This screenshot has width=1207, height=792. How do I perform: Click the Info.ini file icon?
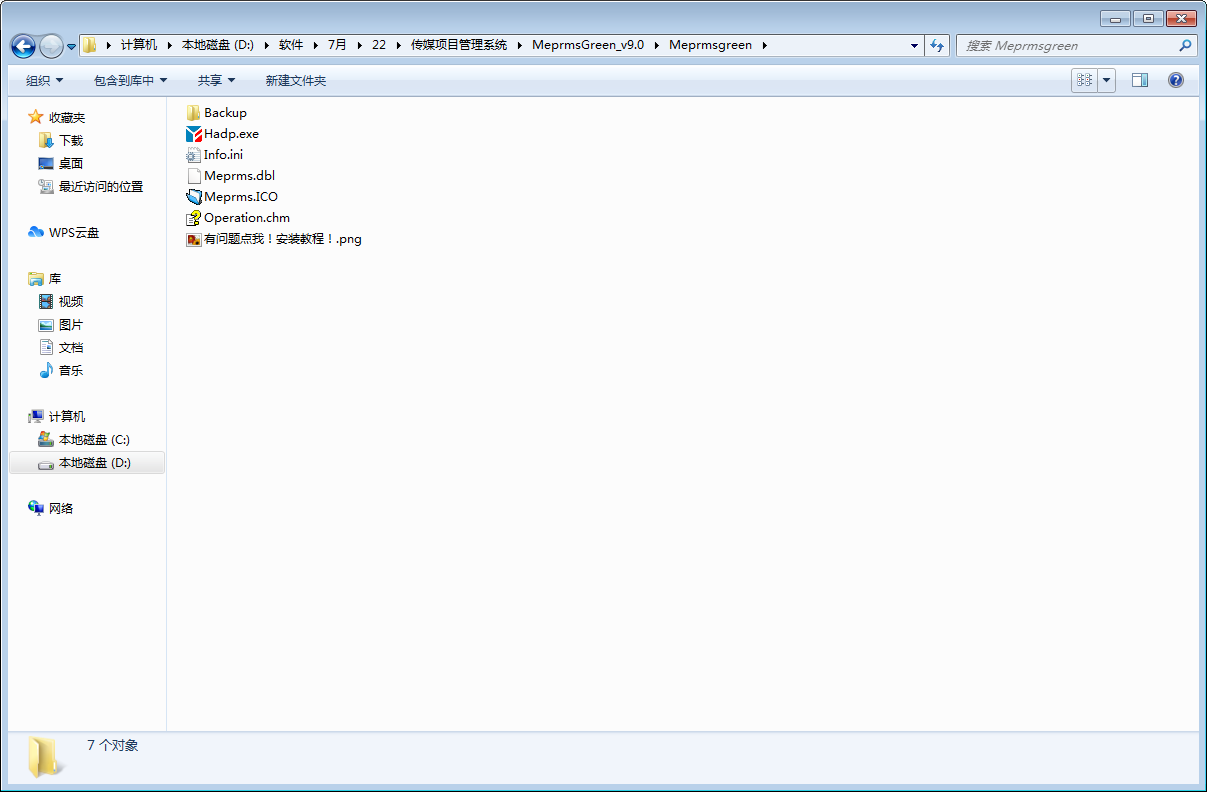pyautogui.click(x=194, y=155)
